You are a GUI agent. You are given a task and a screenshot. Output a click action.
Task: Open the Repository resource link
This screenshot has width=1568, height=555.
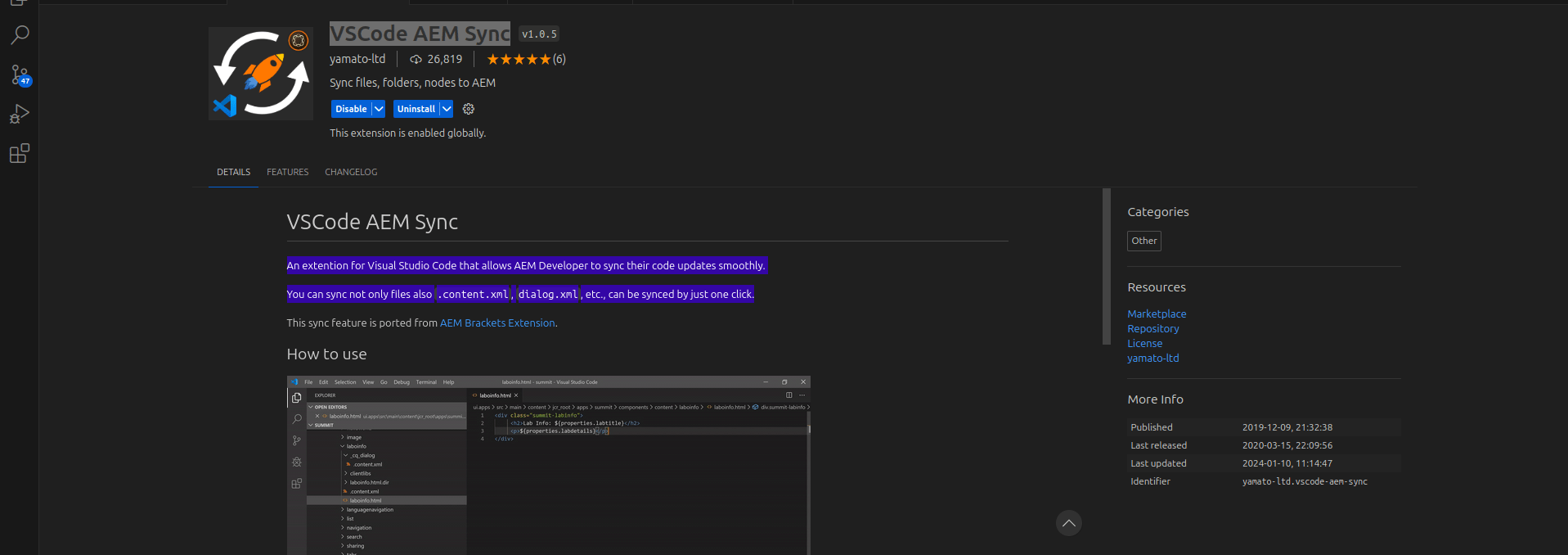click(x=1153, y=328)
